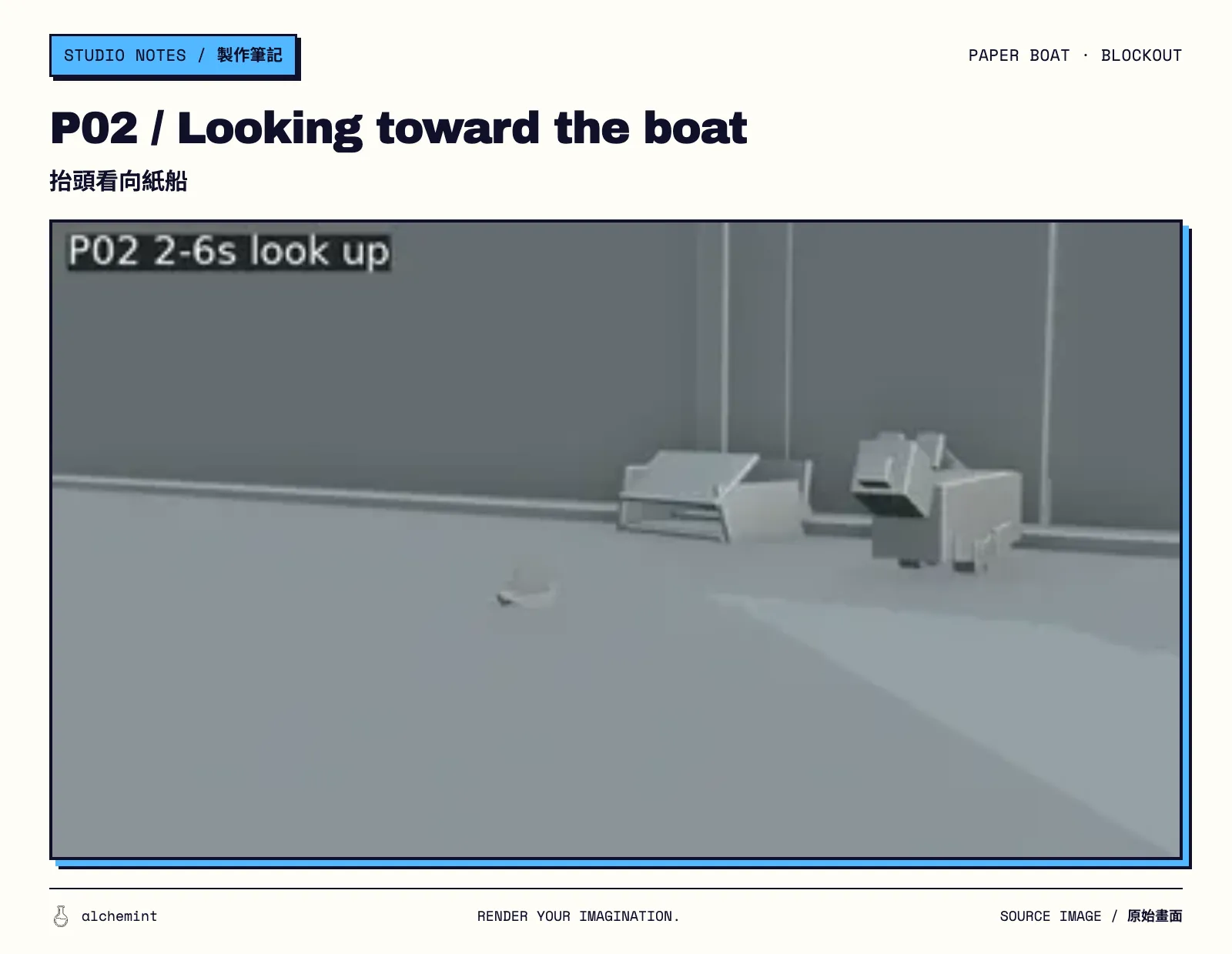Click the STUDIO NOTES badge label
The image size is (1232, 954).
pos(173,55)
